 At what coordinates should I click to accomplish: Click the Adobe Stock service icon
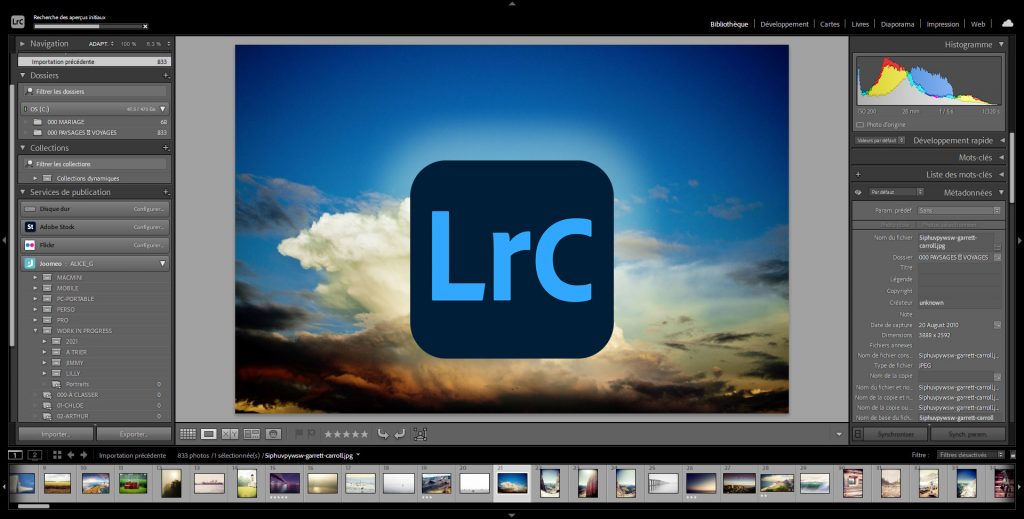click(30, 227)
